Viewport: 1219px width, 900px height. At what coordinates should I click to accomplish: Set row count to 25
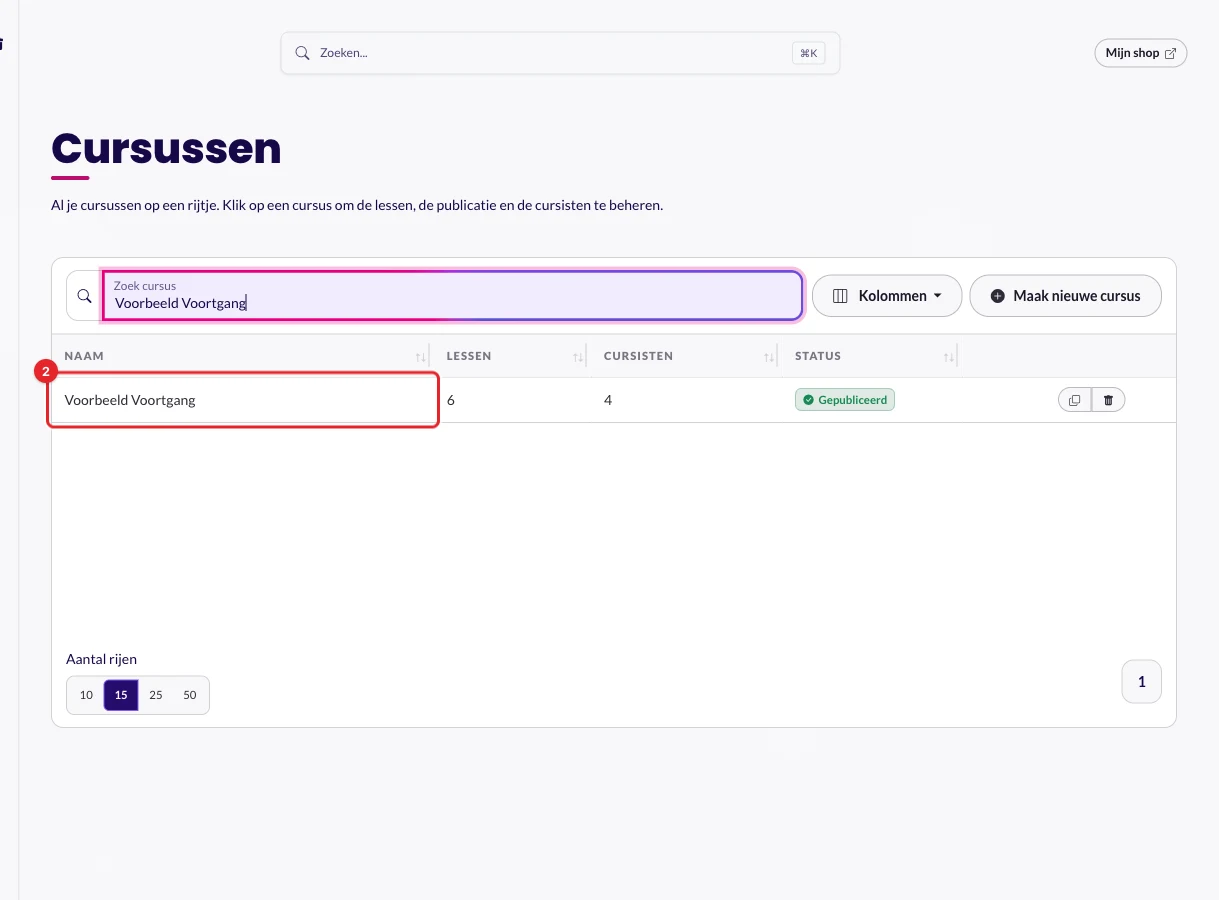coord(156,695)
